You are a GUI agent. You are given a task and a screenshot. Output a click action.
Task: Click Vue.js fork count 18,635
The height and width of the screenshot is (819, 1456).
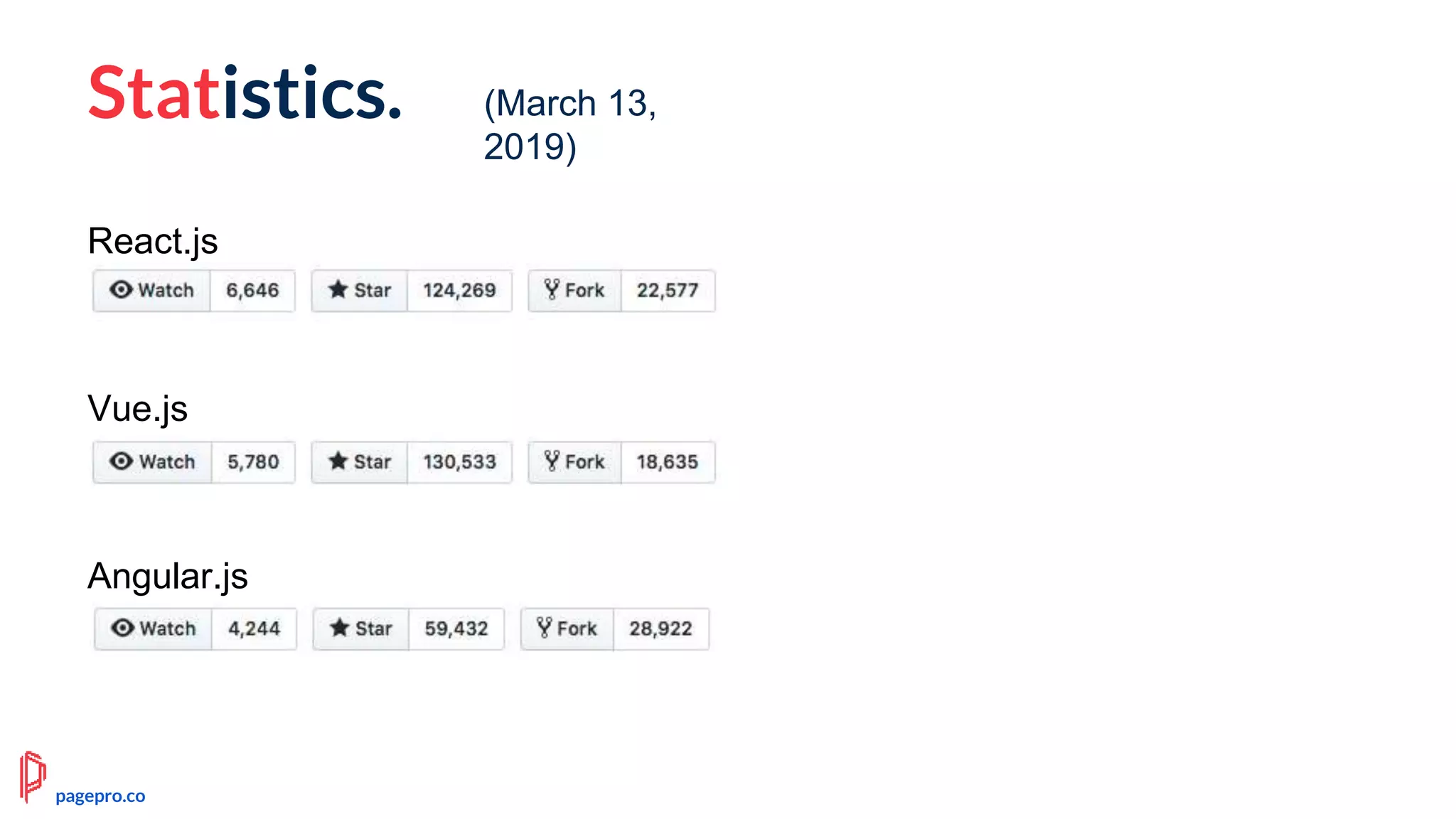click(668, 462)
